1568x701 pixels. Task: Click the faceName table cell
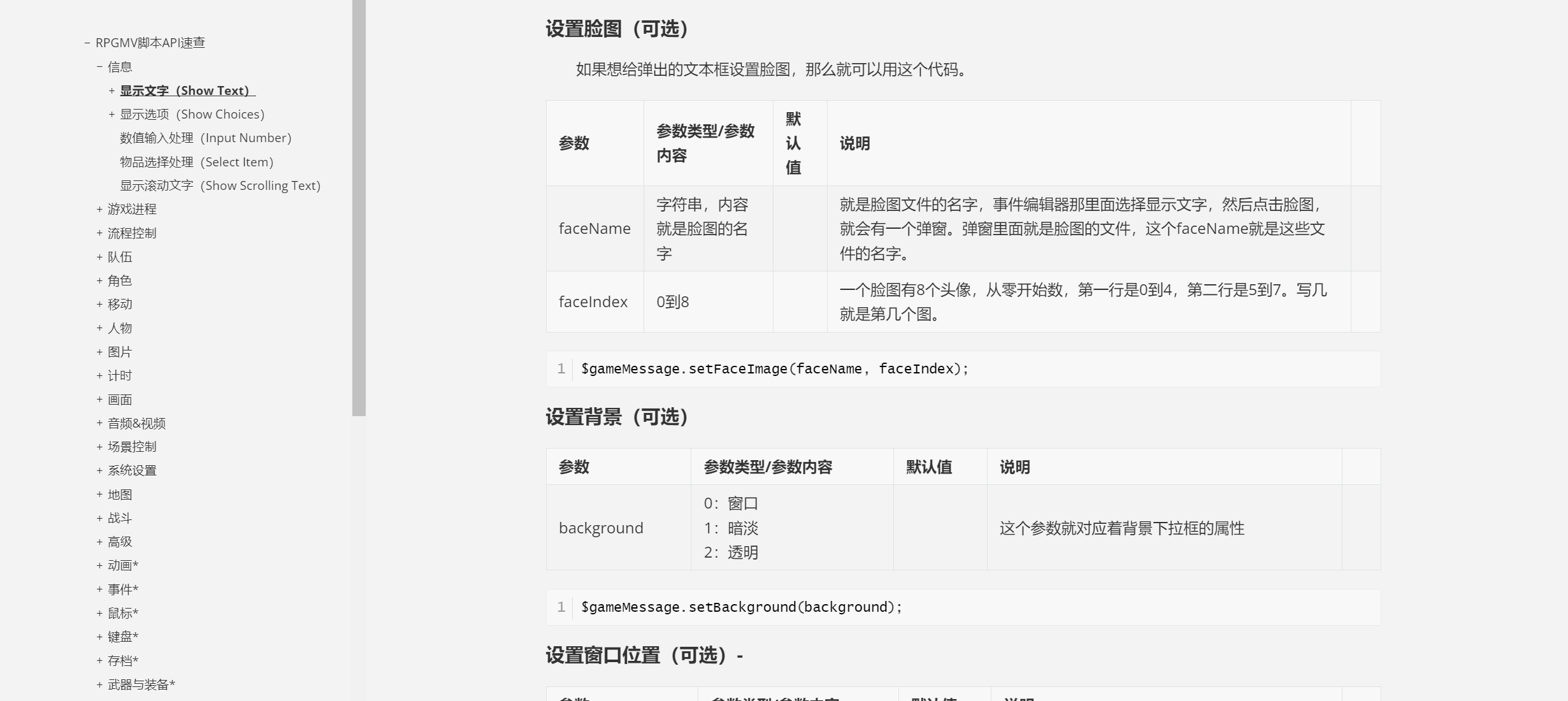(595, 229)
